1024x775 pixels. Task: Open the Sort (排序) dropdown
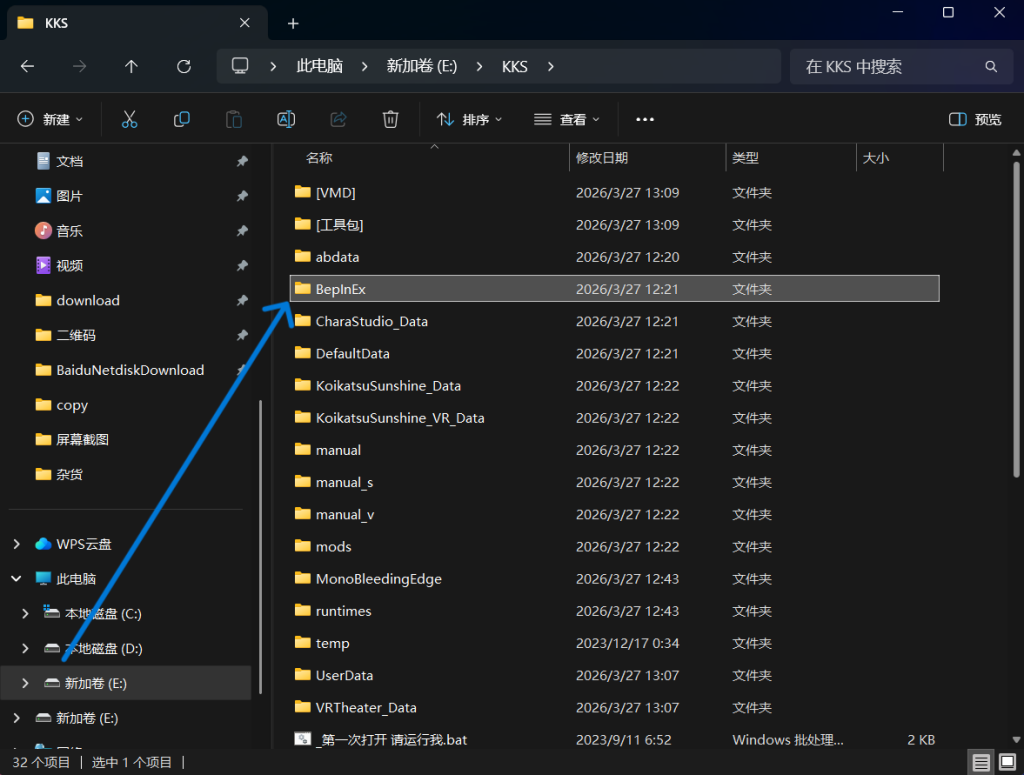(x=470, y=119)
